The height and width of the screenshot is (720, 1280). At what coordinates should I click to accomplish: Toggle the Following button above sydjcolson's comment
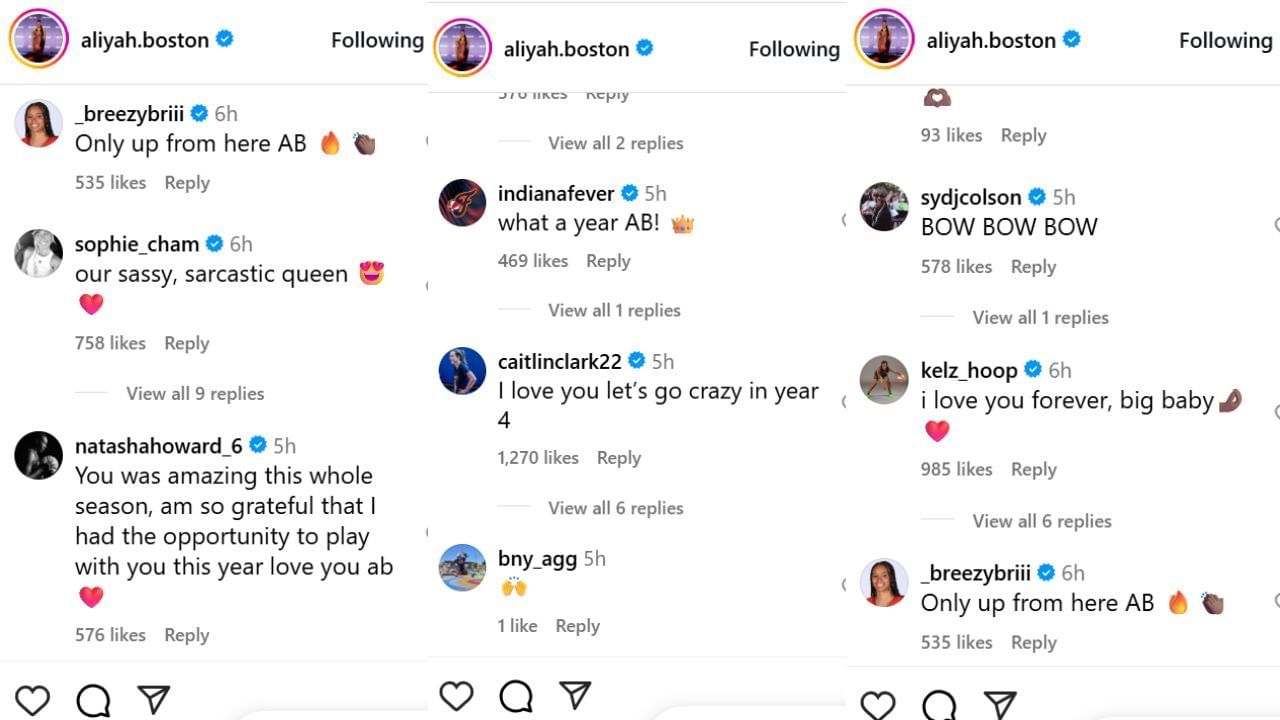pyautogui.click(x=1225, y=41)
